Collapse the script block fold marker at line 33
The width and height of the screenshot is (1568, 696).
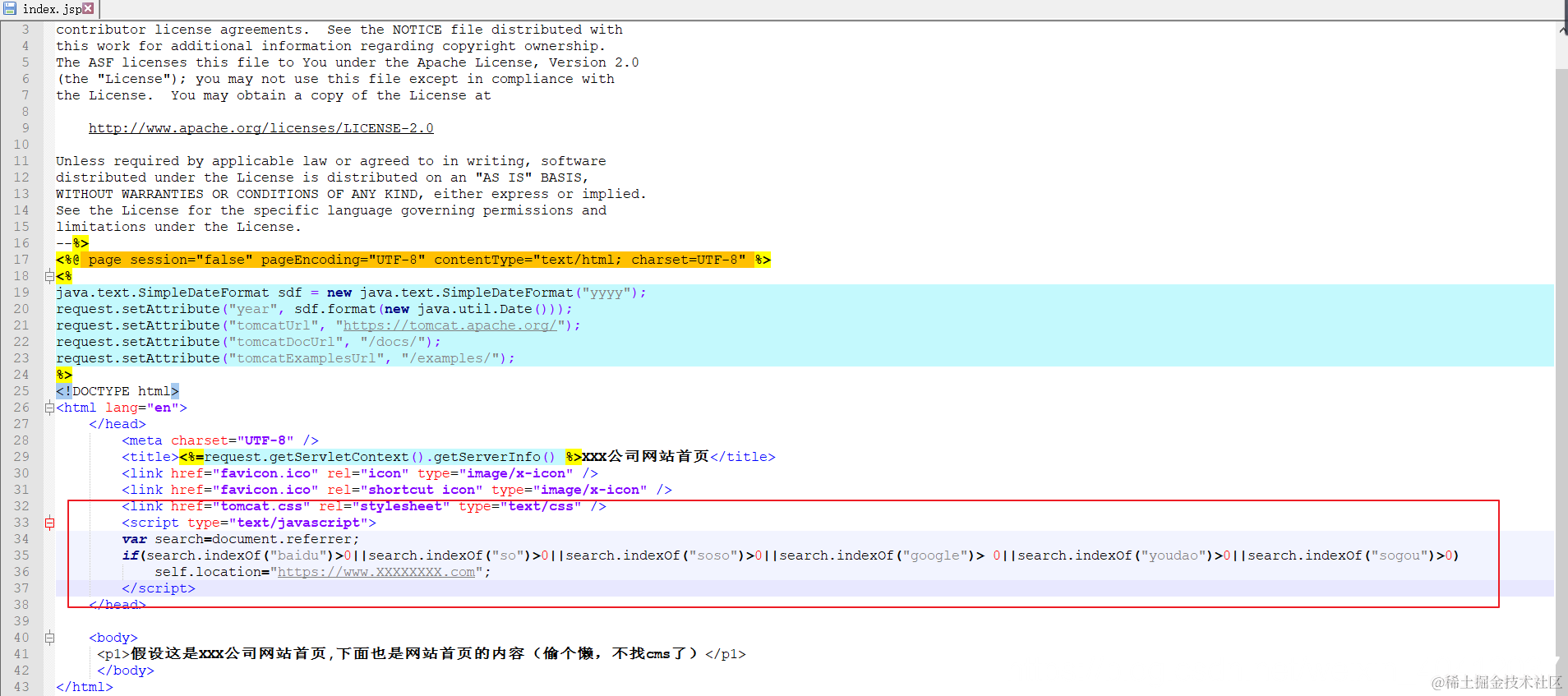tap(49, 523)
